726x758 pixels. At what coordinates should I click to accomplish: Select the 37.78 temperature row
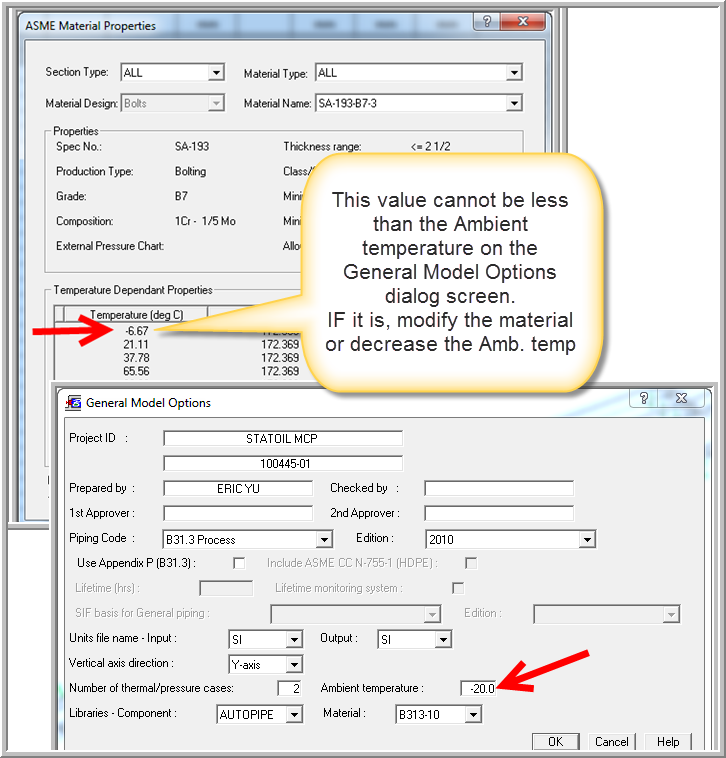coord(136,358)
